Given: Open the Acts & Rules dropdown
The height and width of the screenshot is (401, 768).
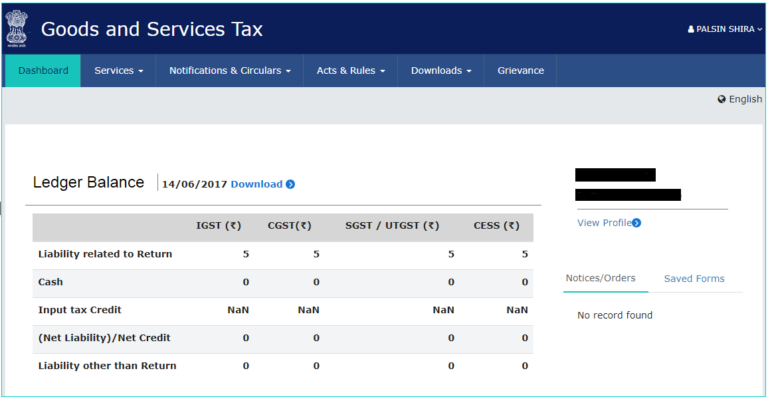Looking at the screenshot, I should pyautogui.click(x=350, y=71).
